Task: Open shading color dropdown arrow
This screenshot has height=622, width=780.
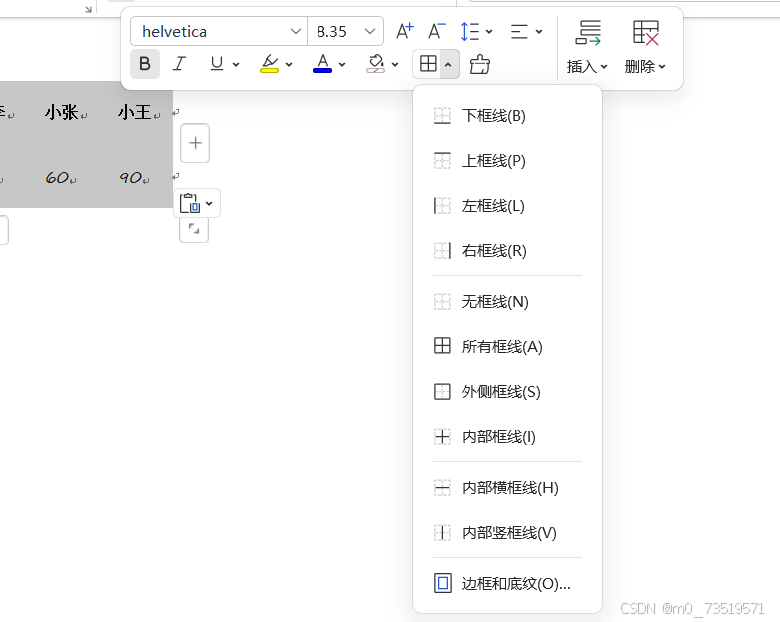Action: [x=395, y=64]
